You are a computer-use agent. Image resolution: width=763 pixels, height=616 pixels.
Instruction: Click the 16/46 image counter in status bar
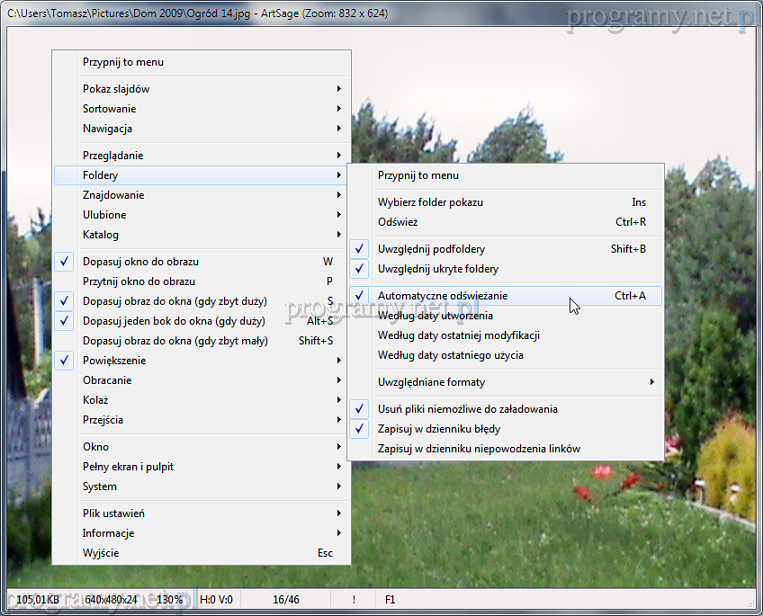[x=286, y=600]
